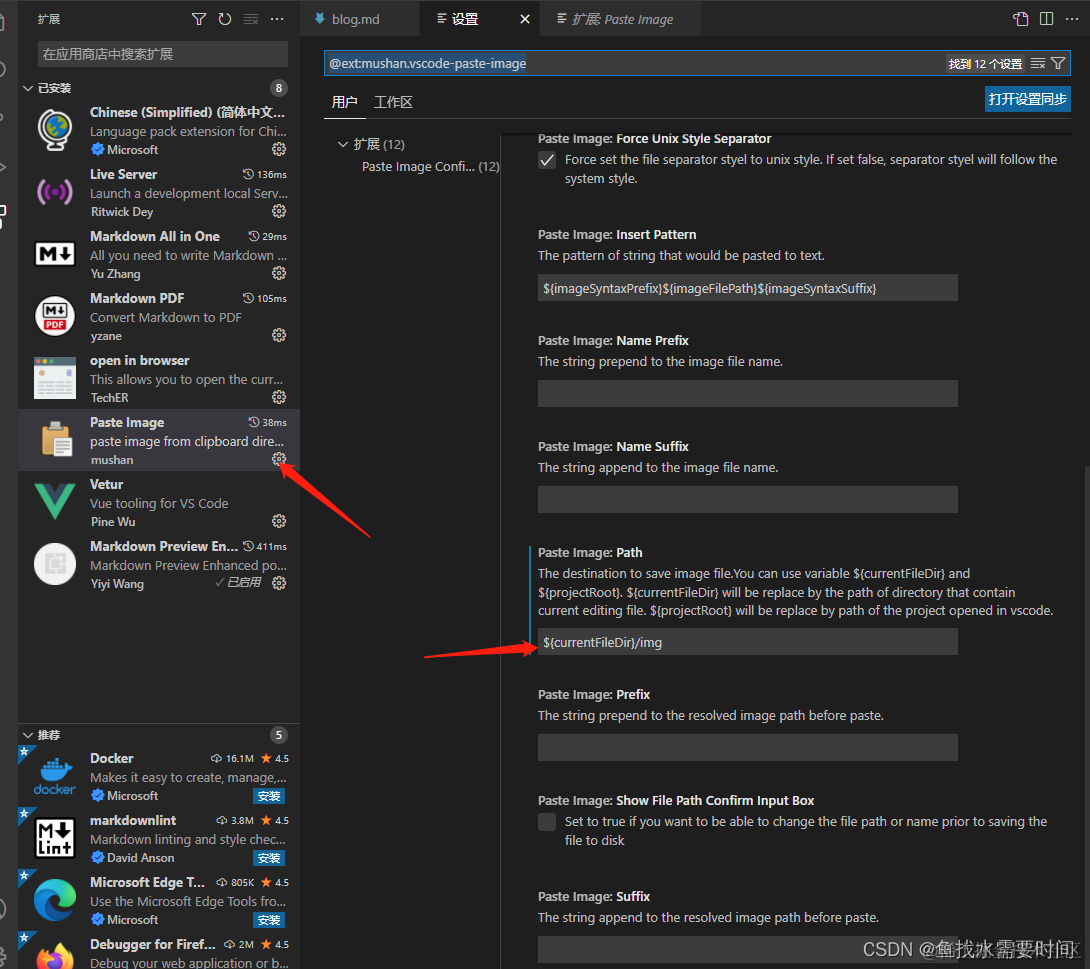
Task: Filter the settings search results
Action: 1058,63
